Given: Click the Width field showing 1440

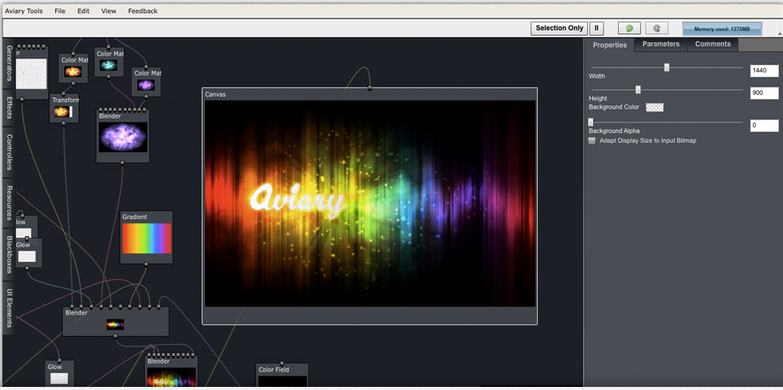Looking at the screenshot, I should tap(764, 71).
